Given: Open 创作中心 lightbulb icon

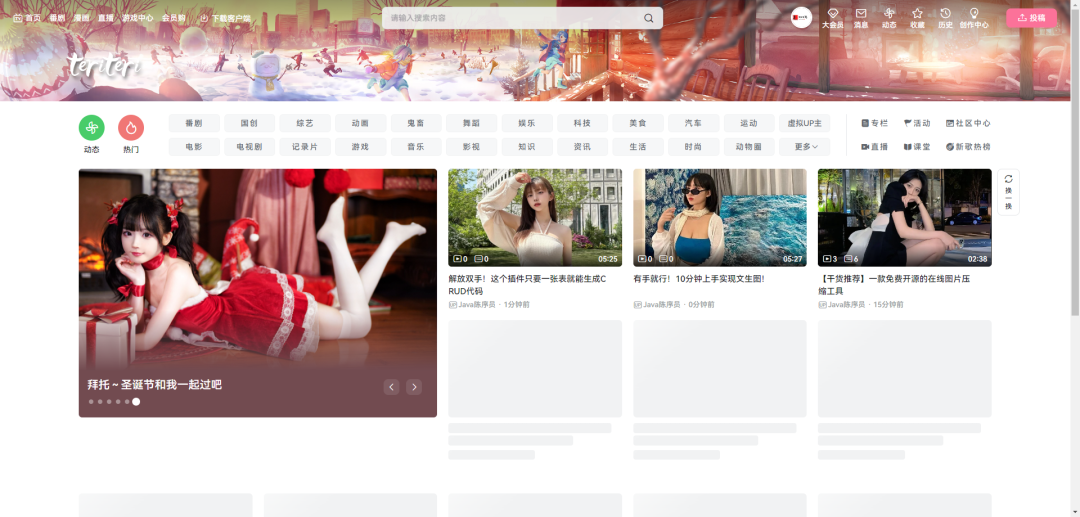Looking at the screenshot, I should (x=973, y=14).
